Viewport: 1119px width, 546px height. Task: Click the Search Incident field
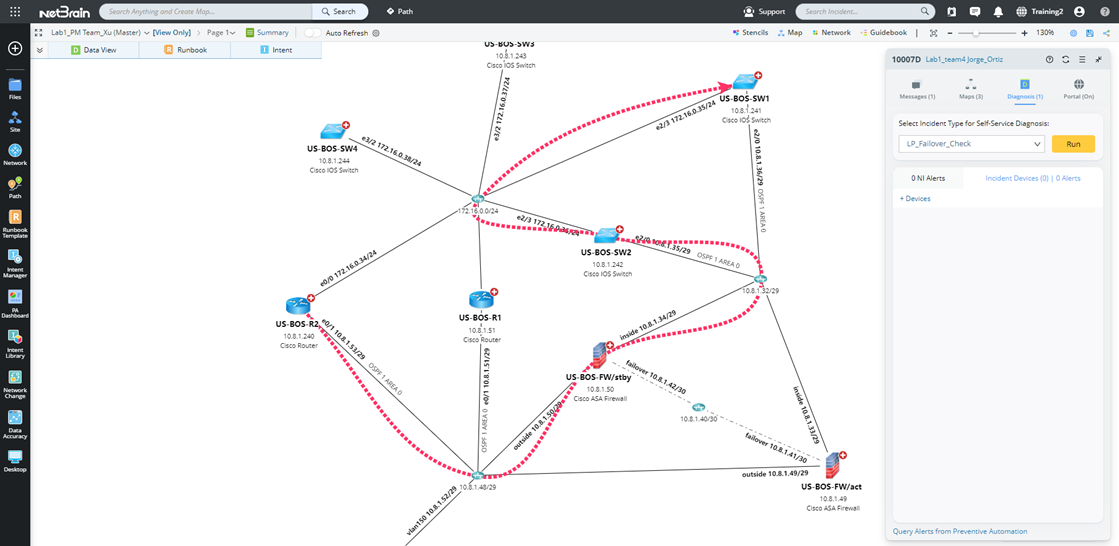[865, 11]
